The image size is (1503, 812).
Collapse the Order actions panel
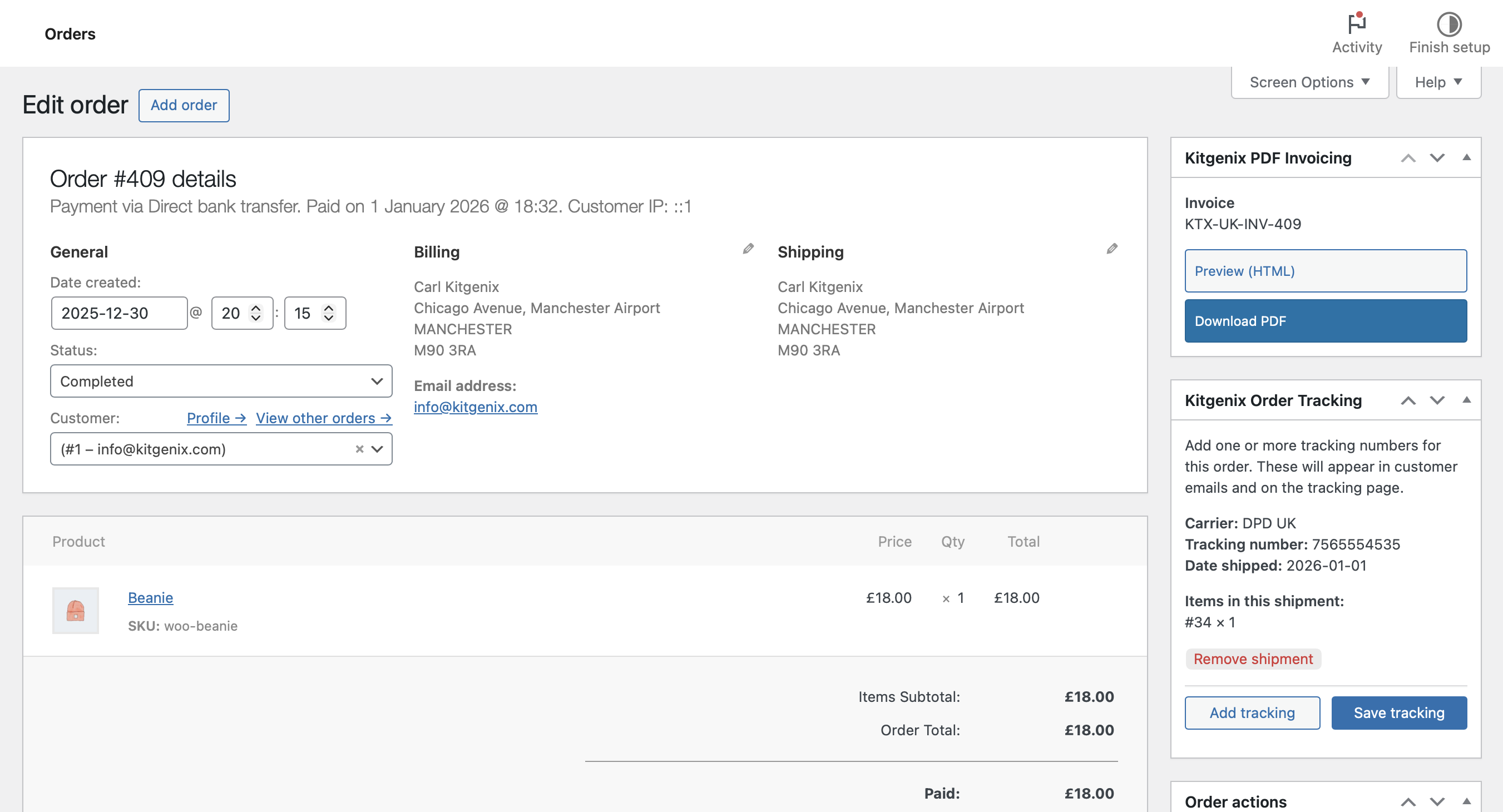pos(1467,801)
